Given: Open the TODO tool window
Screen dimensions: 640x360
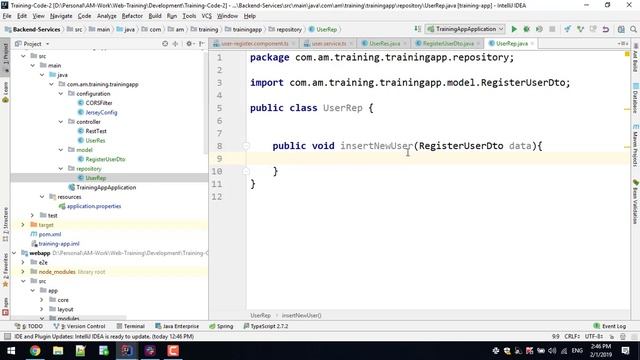Looking at the screenshot, I should point(29,326).
